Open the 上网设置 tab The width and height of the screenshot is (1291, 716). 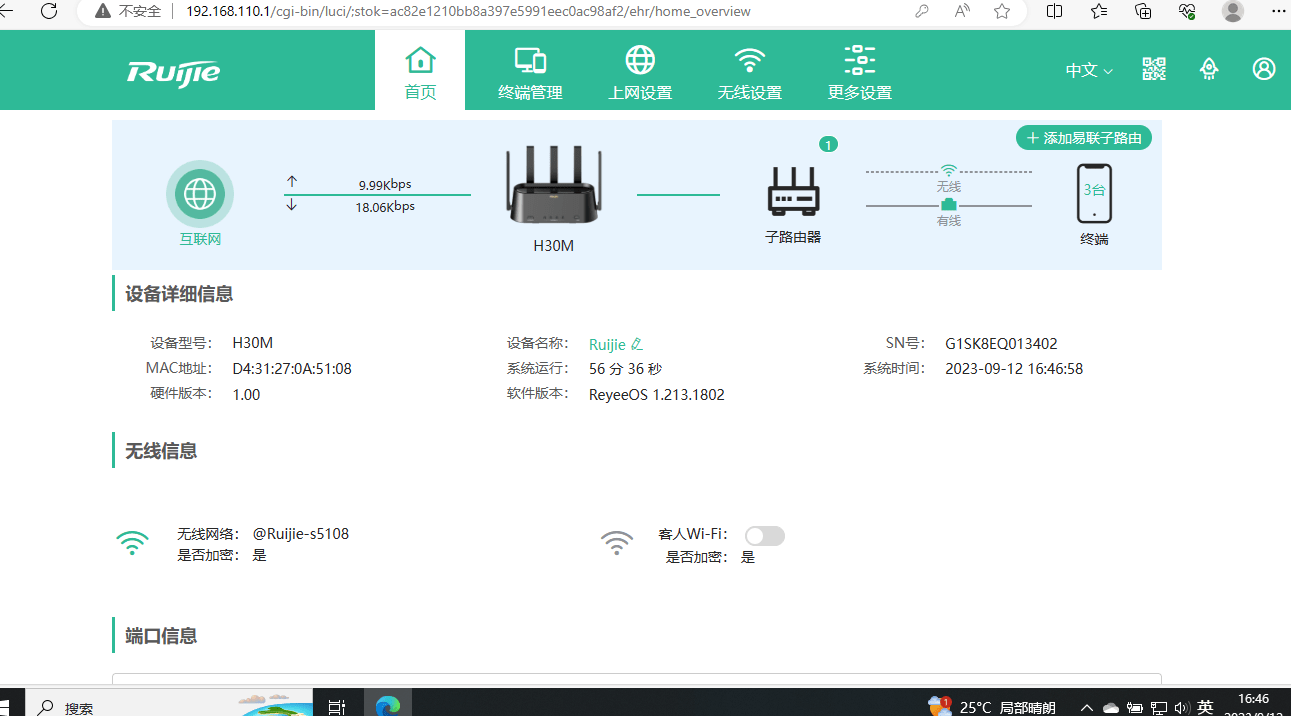coord(640,72)
